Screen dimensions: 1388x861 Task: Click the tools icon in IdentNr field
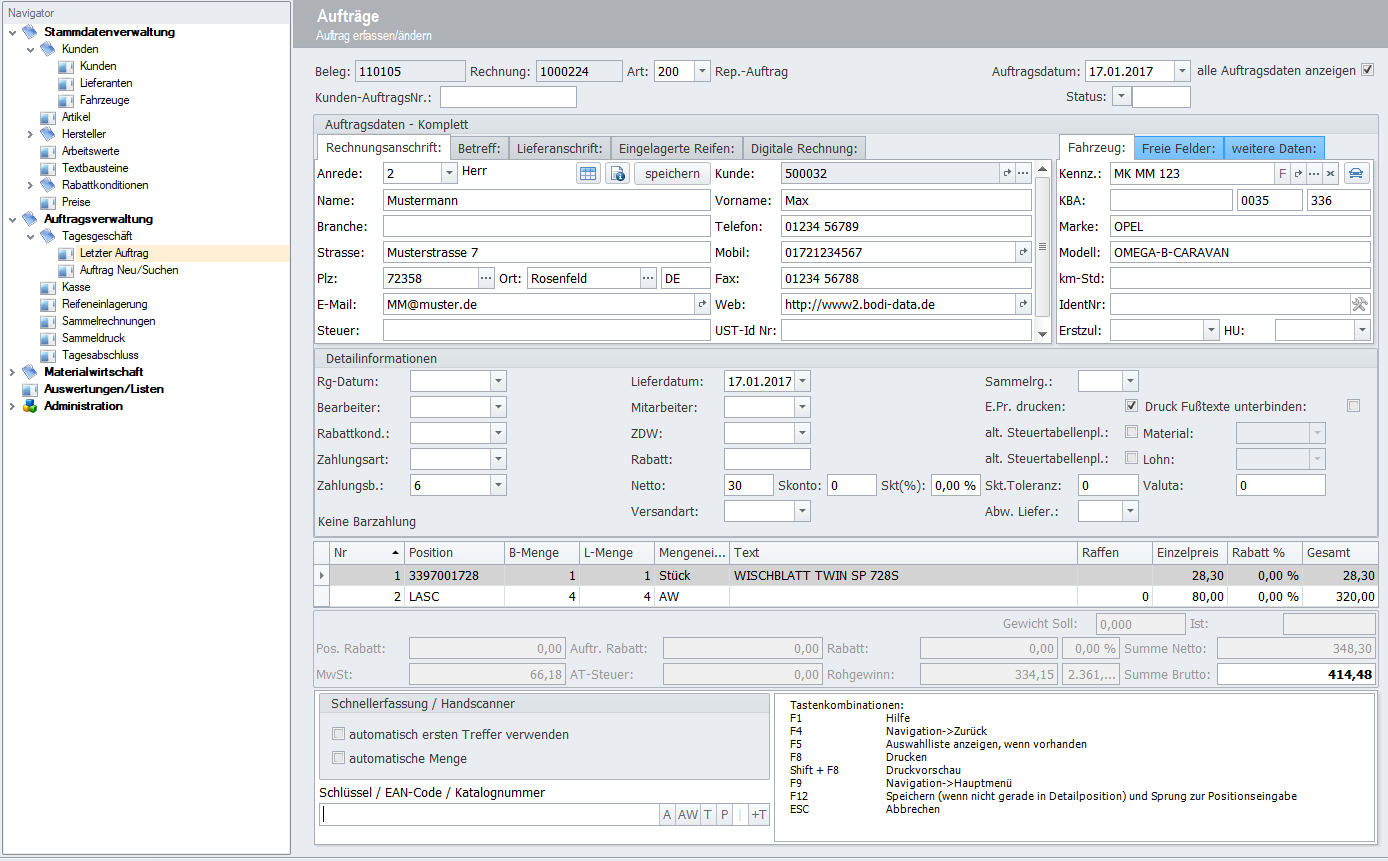tap(1359, 304)
